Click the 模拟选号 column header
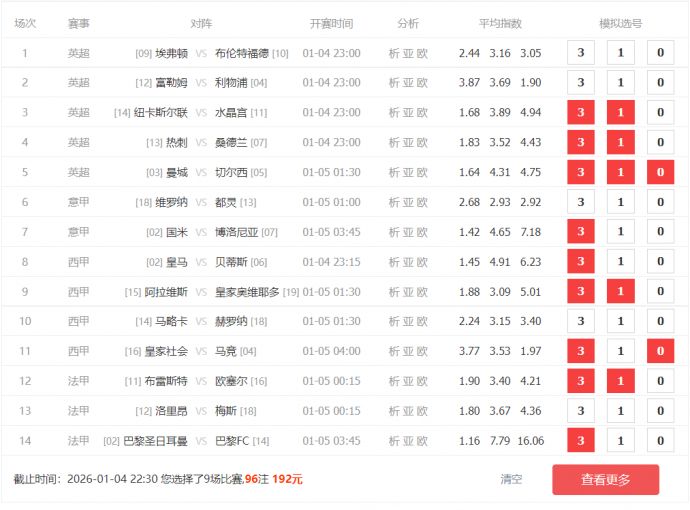 (620, 23)
